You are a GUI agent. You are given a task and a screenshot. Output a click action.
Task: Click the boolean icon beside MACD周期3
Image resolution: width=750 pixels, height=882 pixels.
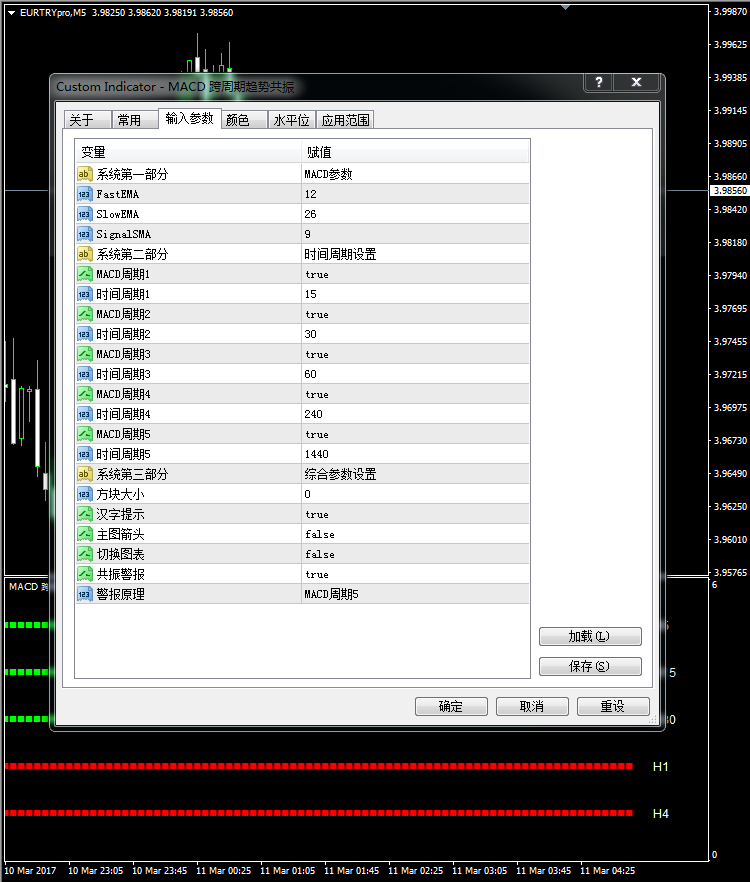tap(84, 354)
